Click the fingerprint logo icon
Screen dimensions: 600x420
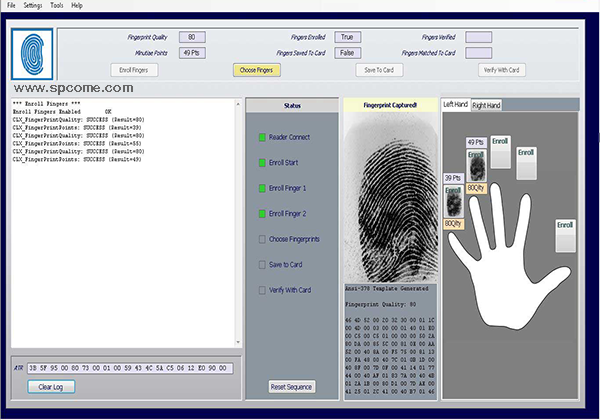[33, 56]
